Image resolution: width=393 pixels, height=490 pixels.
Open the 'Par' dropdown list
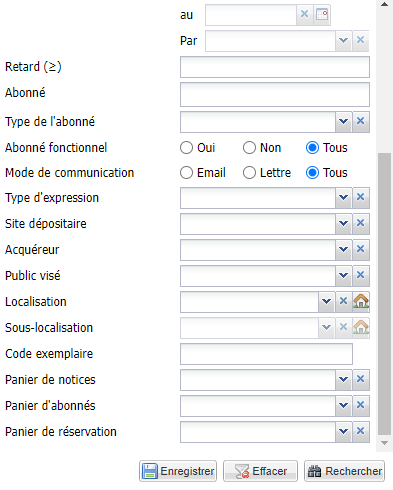pyautogui.click(x=343, y=40)
